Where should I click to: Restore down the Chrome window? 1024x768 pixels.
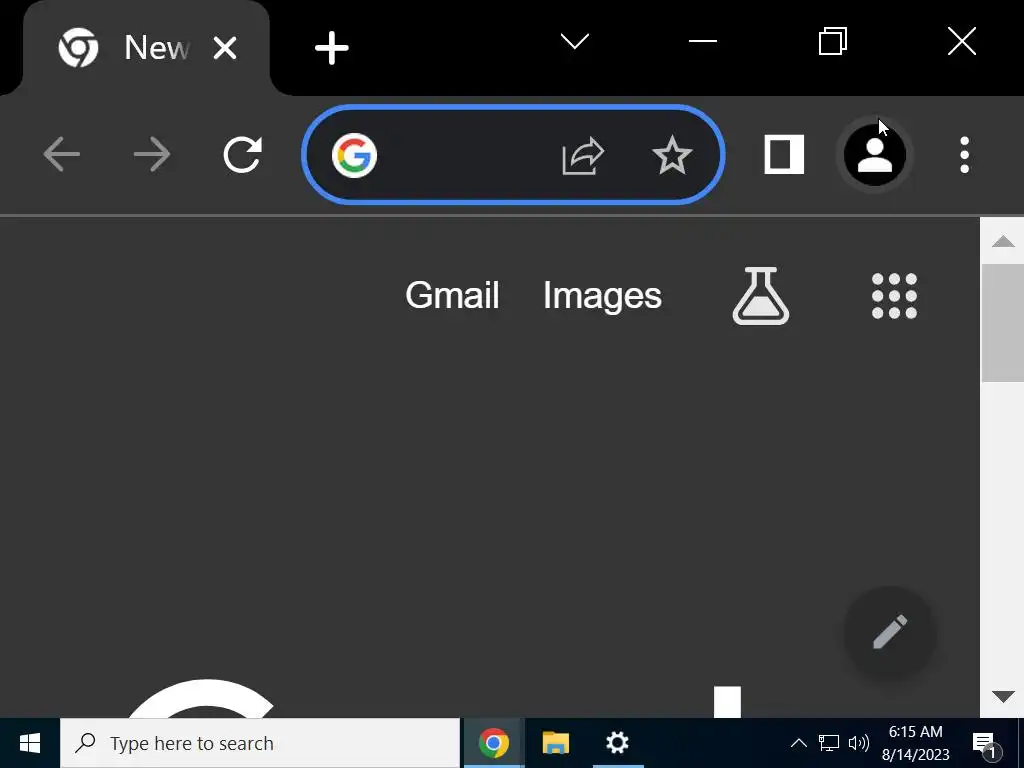[x=833, y=41]
